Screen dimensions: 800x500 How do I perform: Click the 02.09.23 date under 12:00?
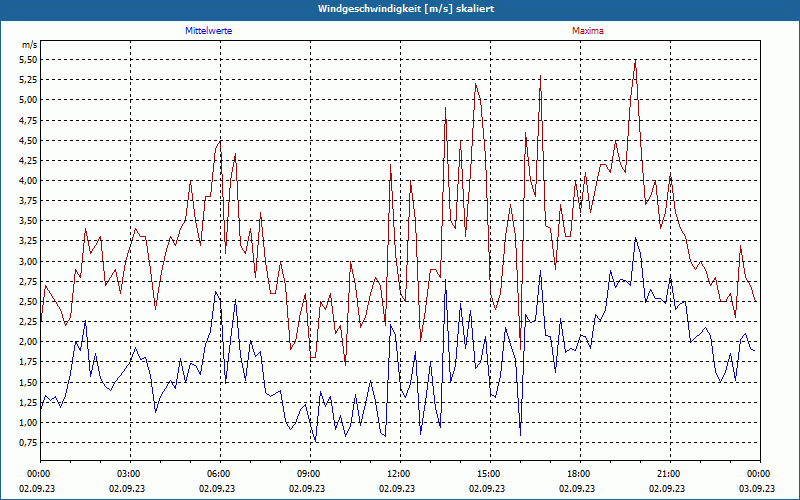point(397,488)
